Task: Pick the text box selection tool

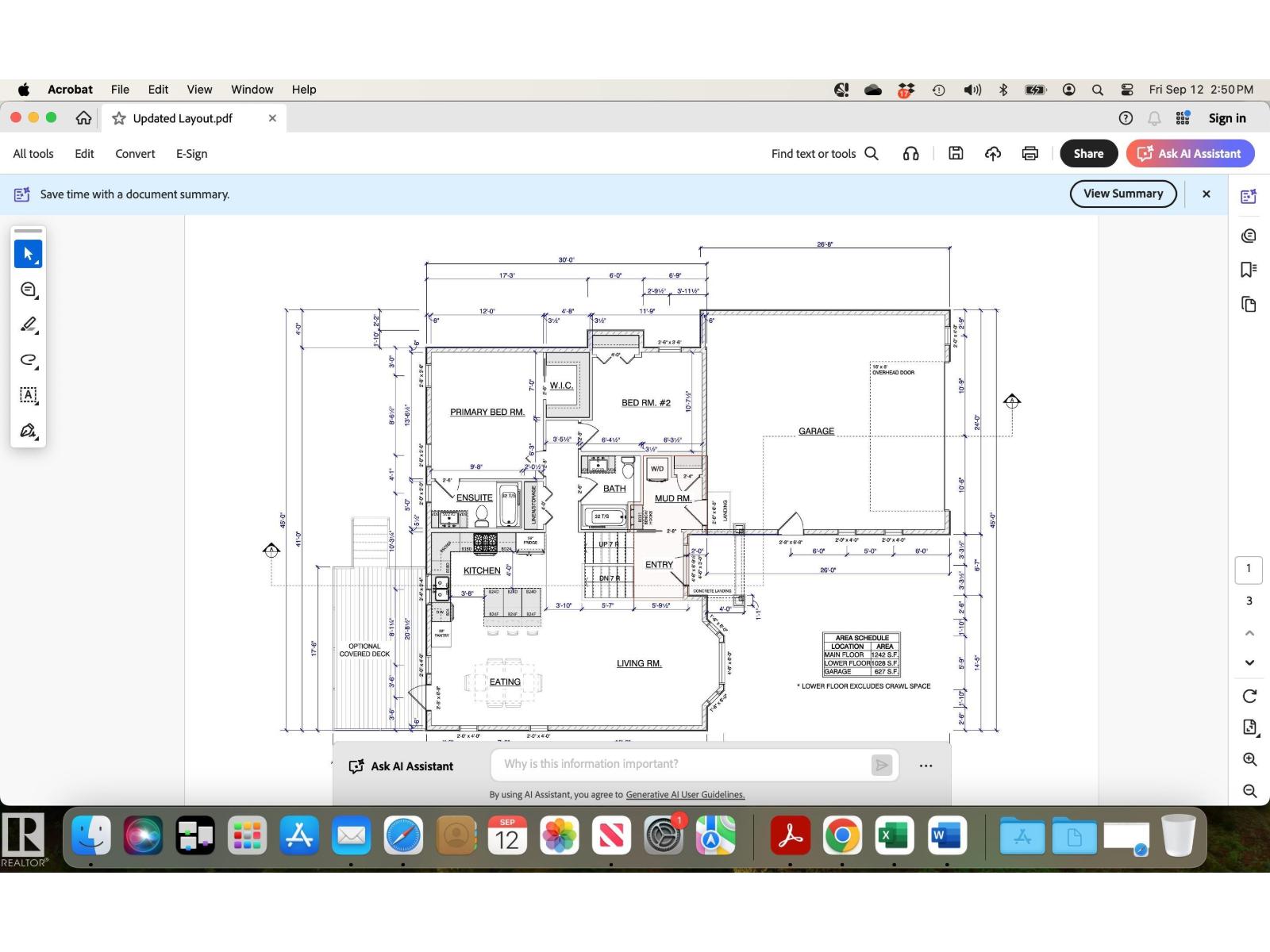Action: click(28, 395)
